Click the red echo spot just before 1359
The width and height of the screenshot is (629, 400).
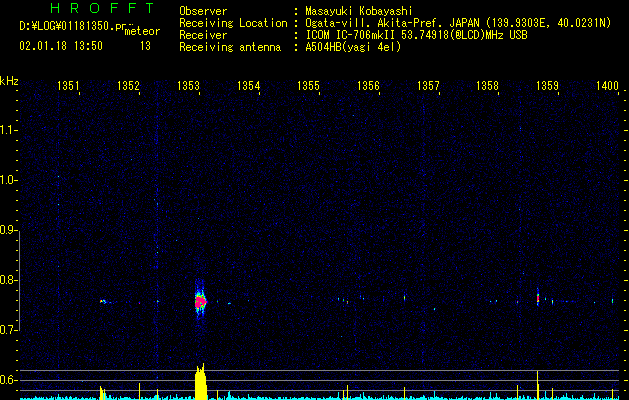coord(538,299)
